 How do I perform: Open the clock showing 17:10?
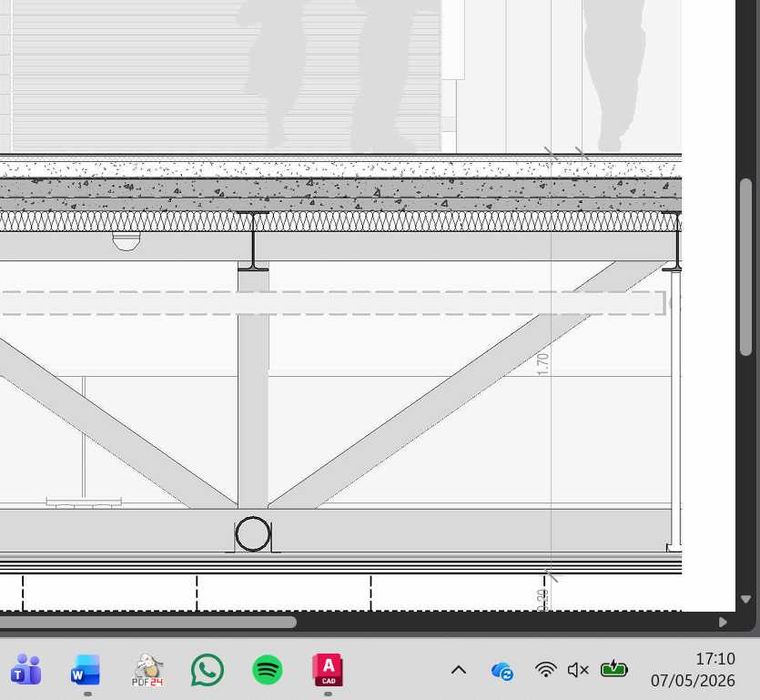715,659
